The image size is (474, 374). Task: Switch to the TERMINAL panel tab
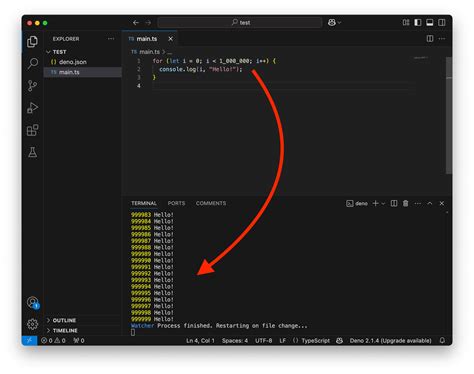pyautogui.click(x=144, y=203)
